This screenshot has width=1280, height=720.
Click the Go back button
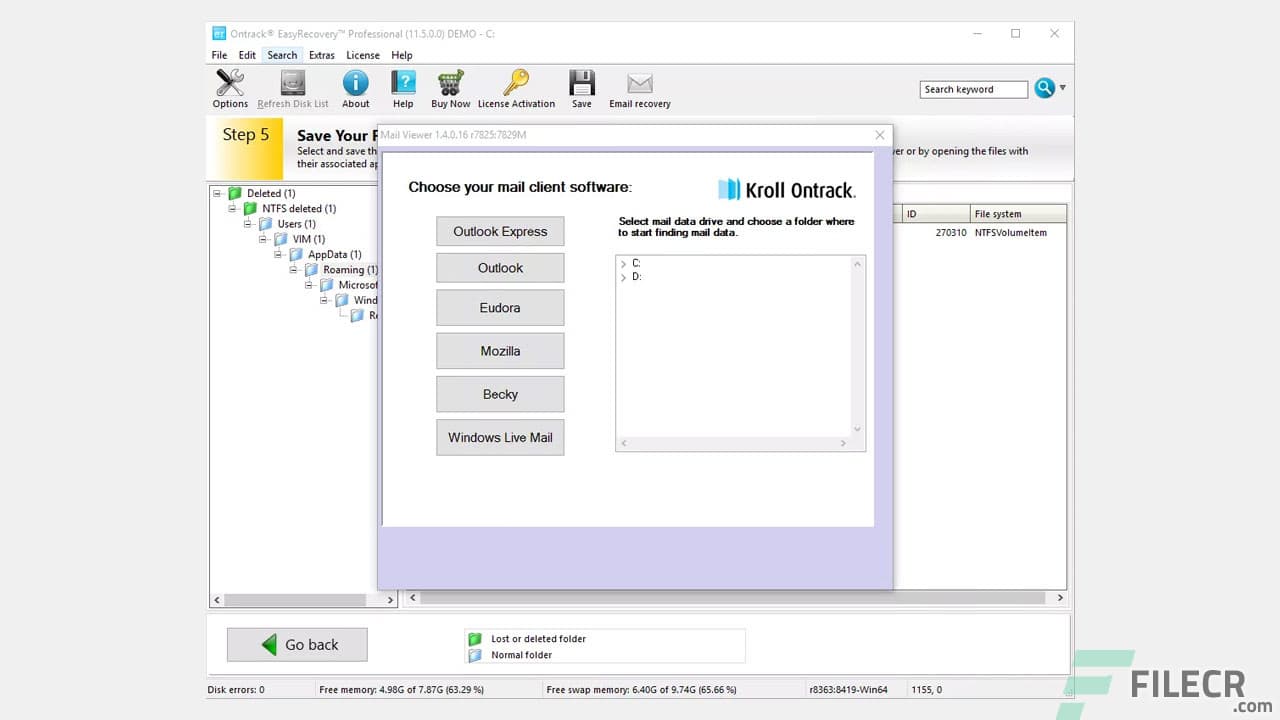pos(296,644)
